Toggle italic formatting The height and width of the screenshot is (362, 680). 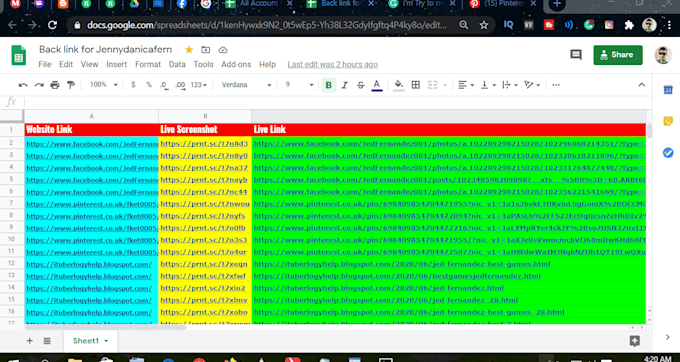(x=344, y=85)
